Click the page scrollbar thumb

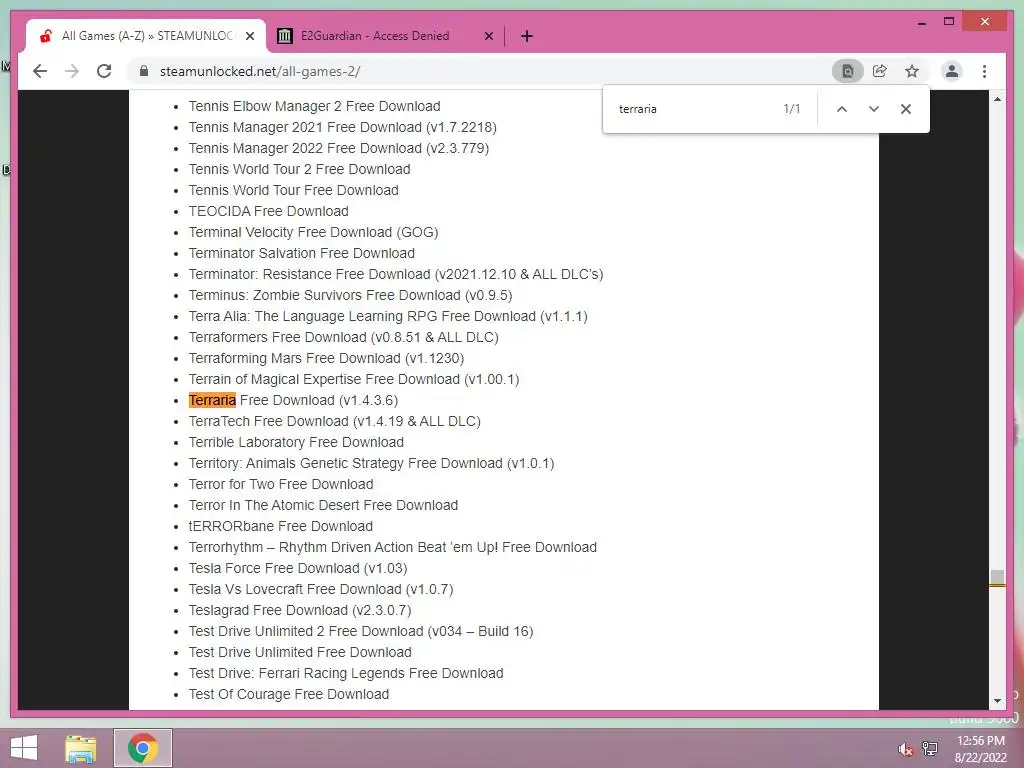tap(997, 578)
